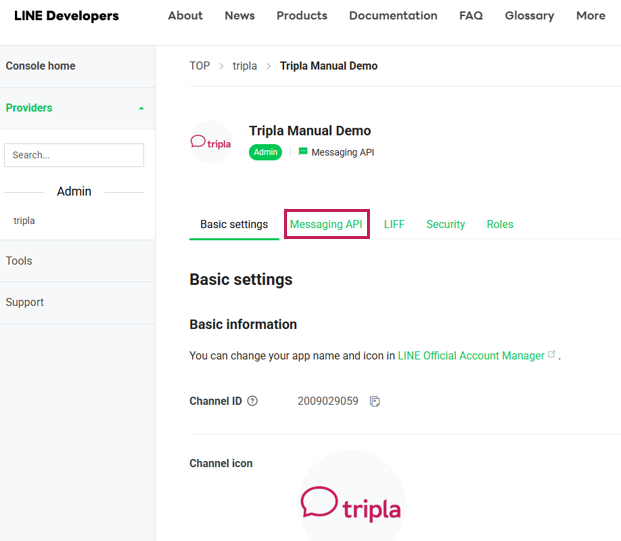621x541 pixels.
Task: Open Support in the sidebar
Action: coord(25,302)
